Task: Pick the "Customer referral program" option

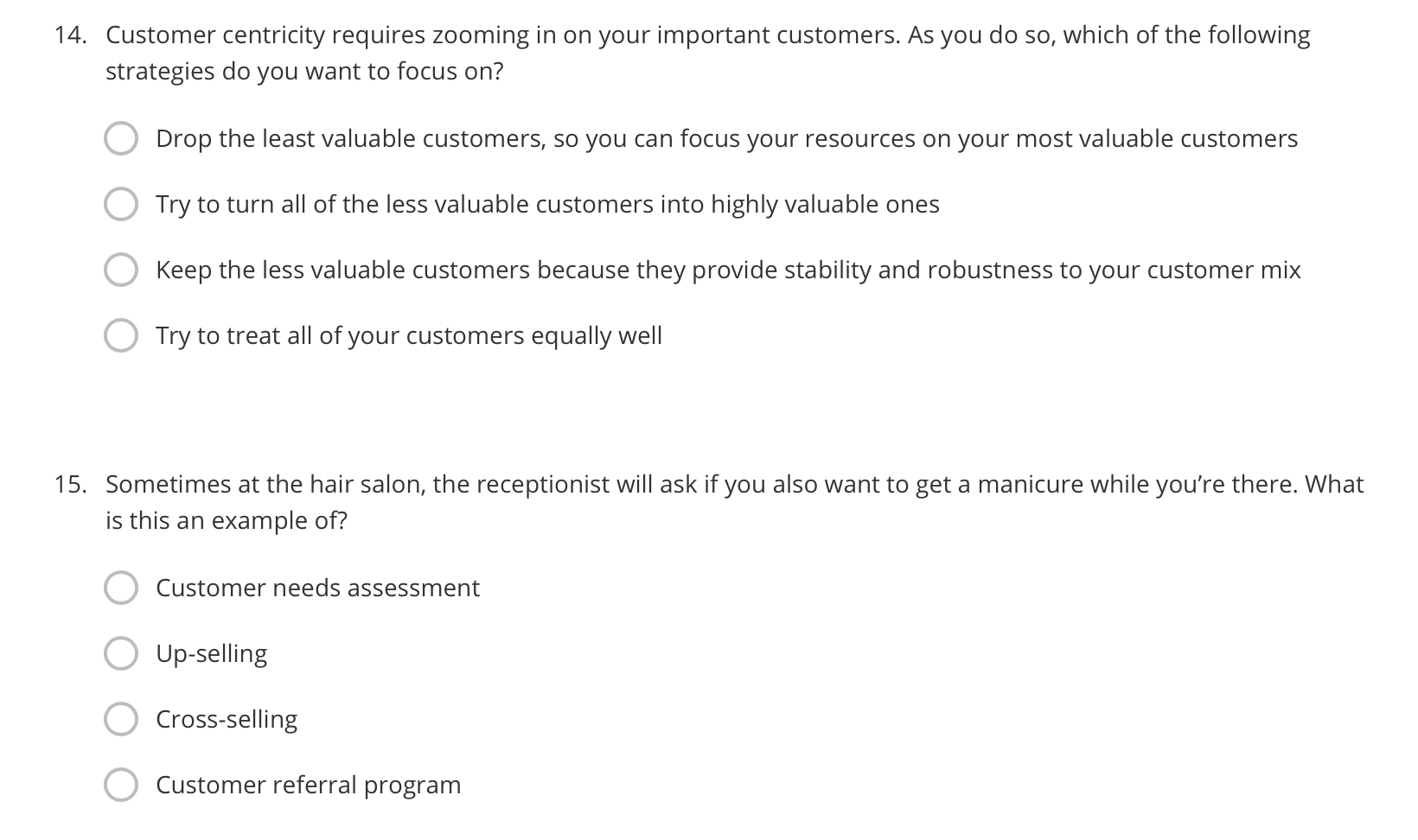Action: coord(121,784)
